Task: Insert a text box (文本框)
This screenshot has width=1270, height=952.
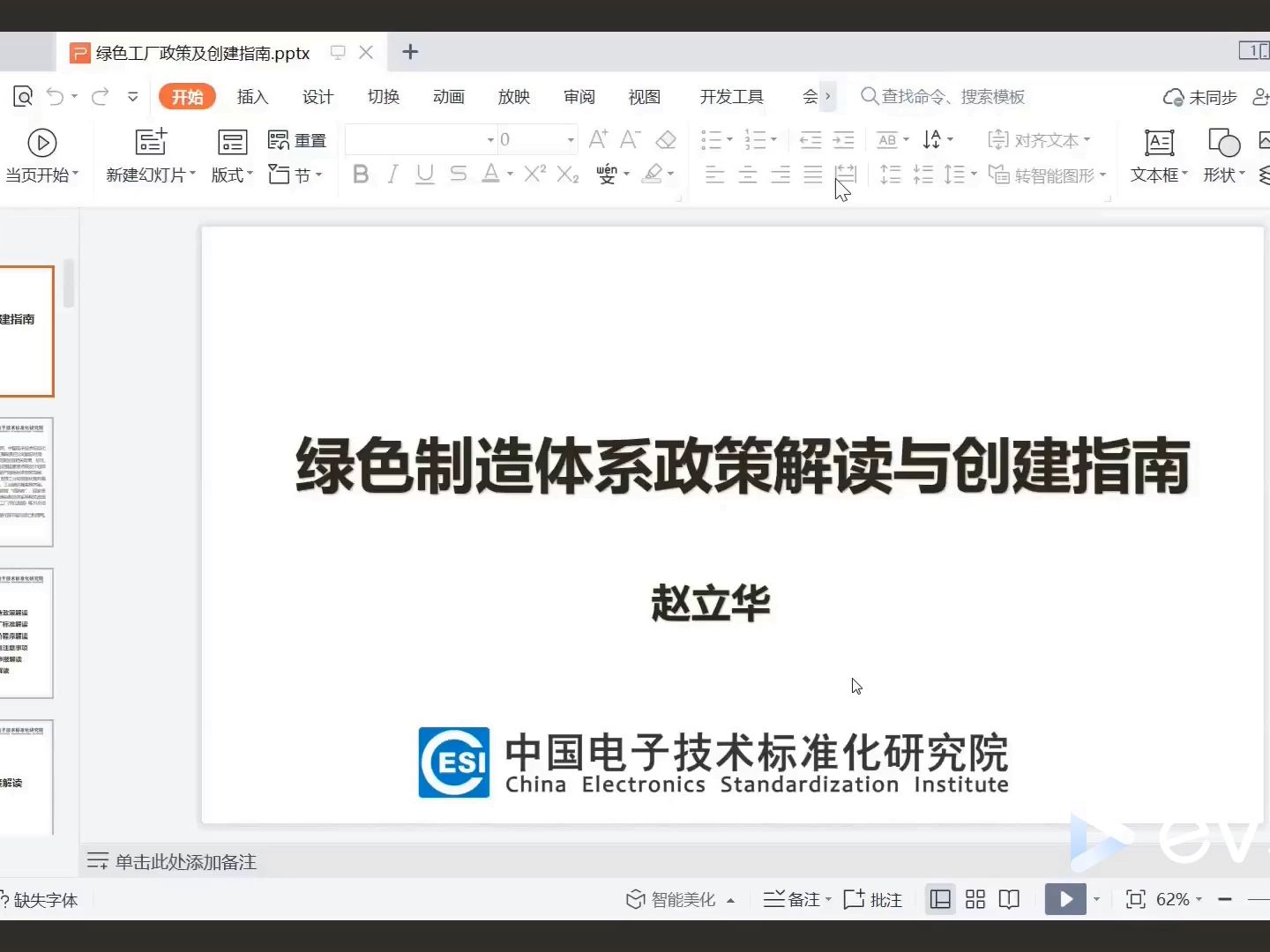Action: point(1159,156)
